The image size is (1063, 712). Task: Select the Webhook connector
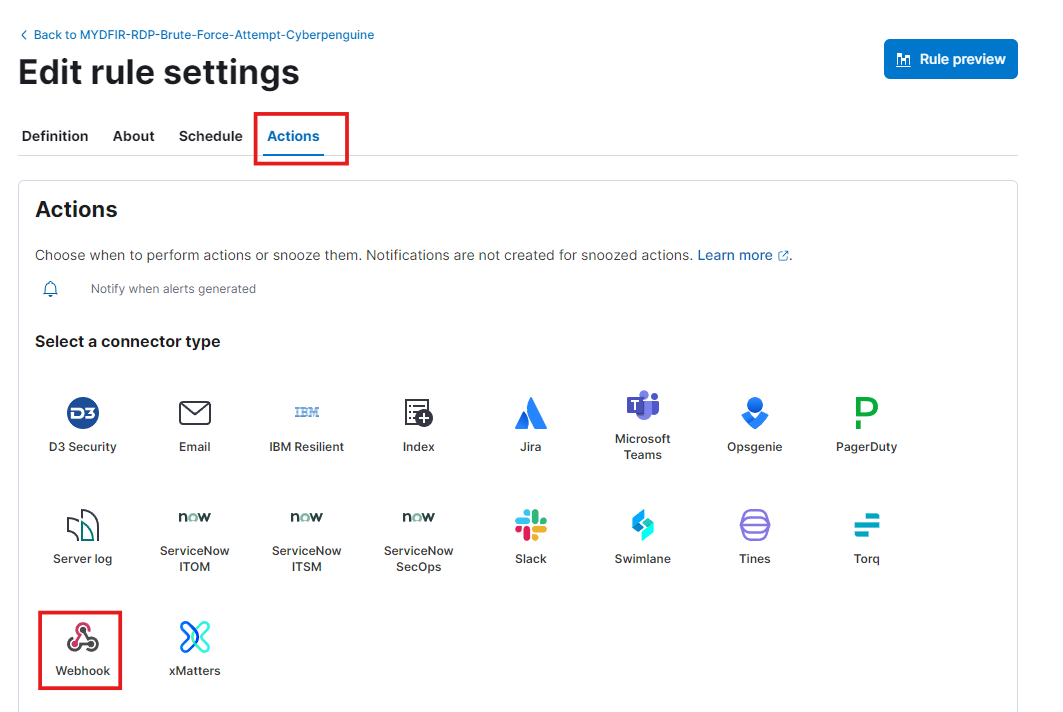(83, 650)
